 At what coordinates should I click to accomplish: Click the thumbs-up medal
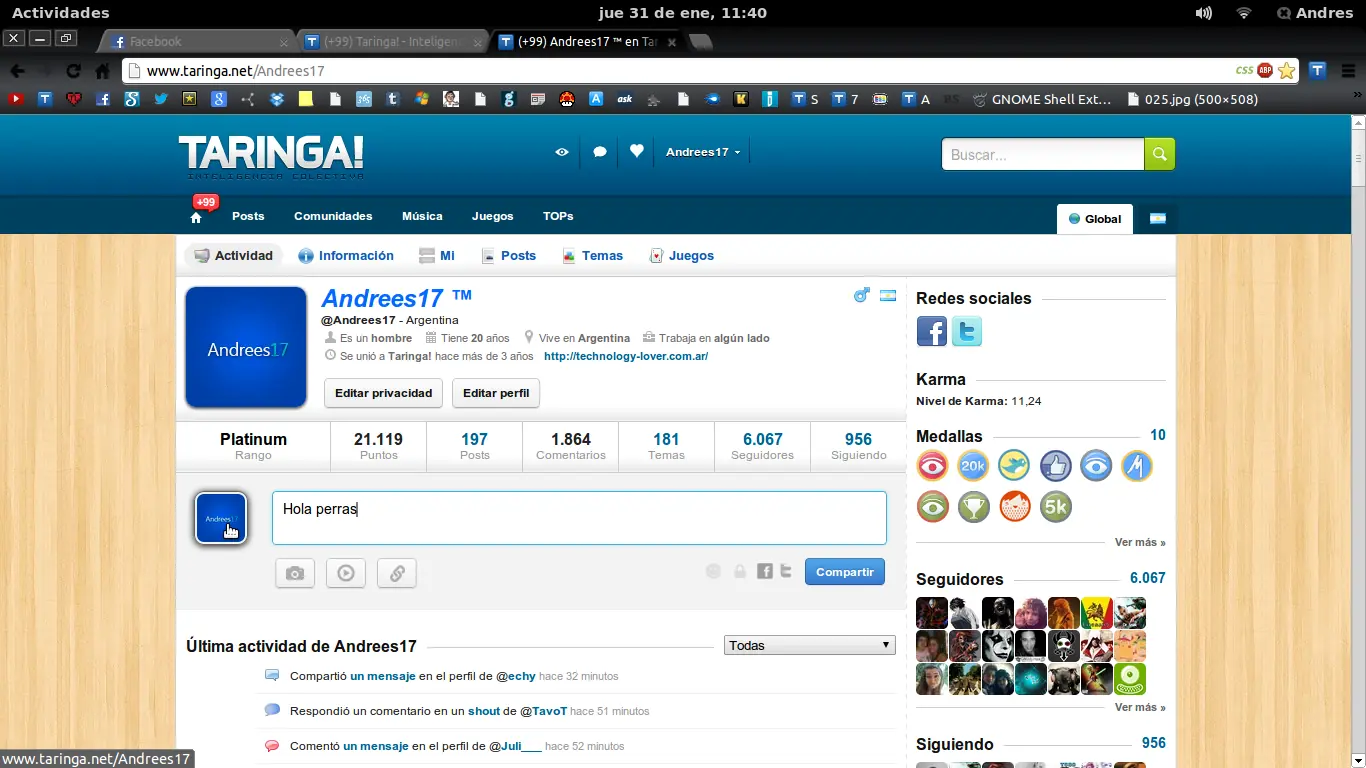point(1055,466)
